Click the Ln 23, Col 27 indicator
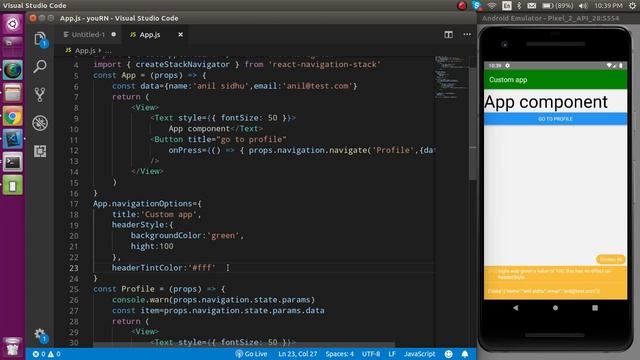 (x=298, y=354)
